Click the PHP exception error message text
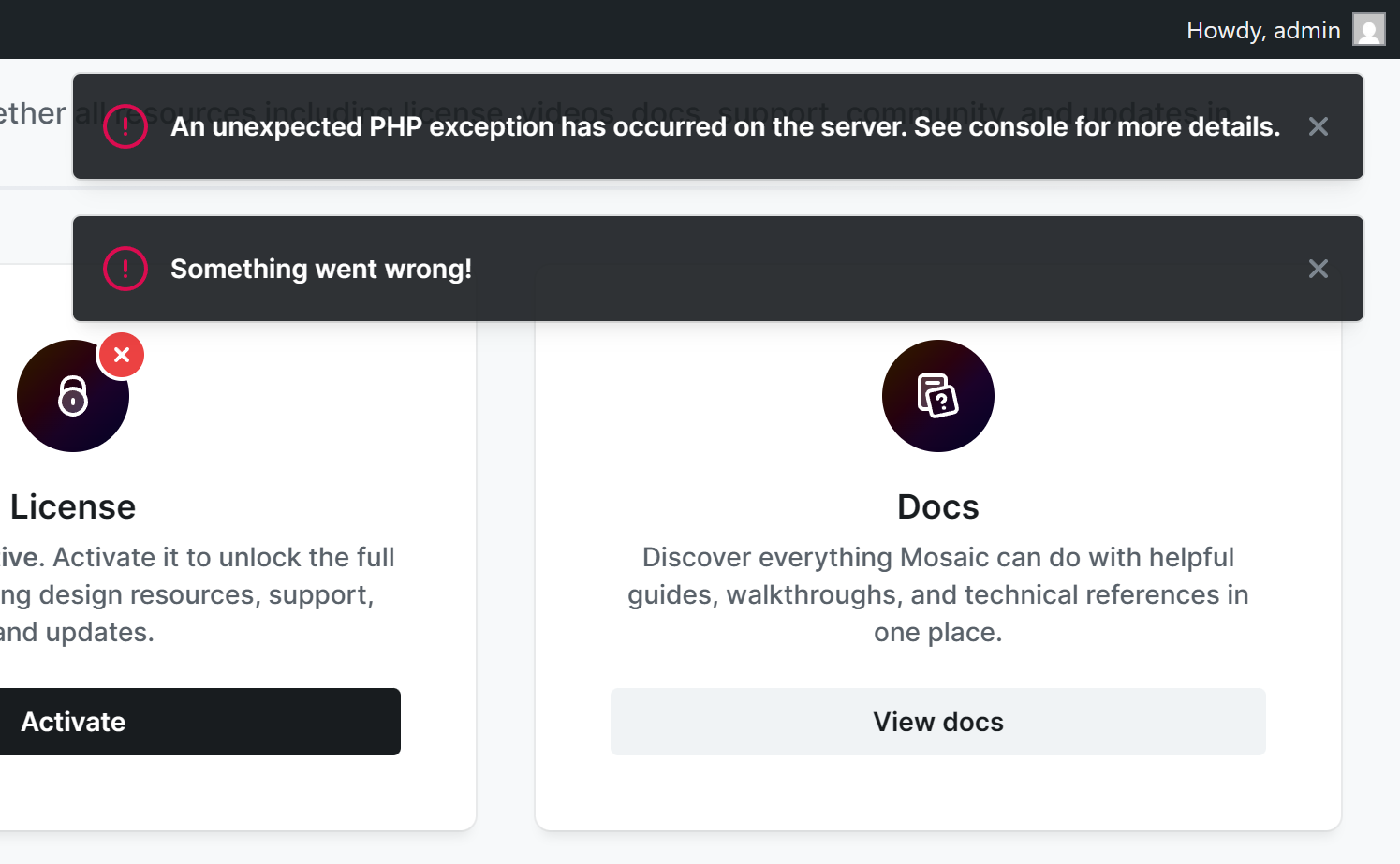The height and width of the screenshot is (864, 1400). (x=725, y=126)
